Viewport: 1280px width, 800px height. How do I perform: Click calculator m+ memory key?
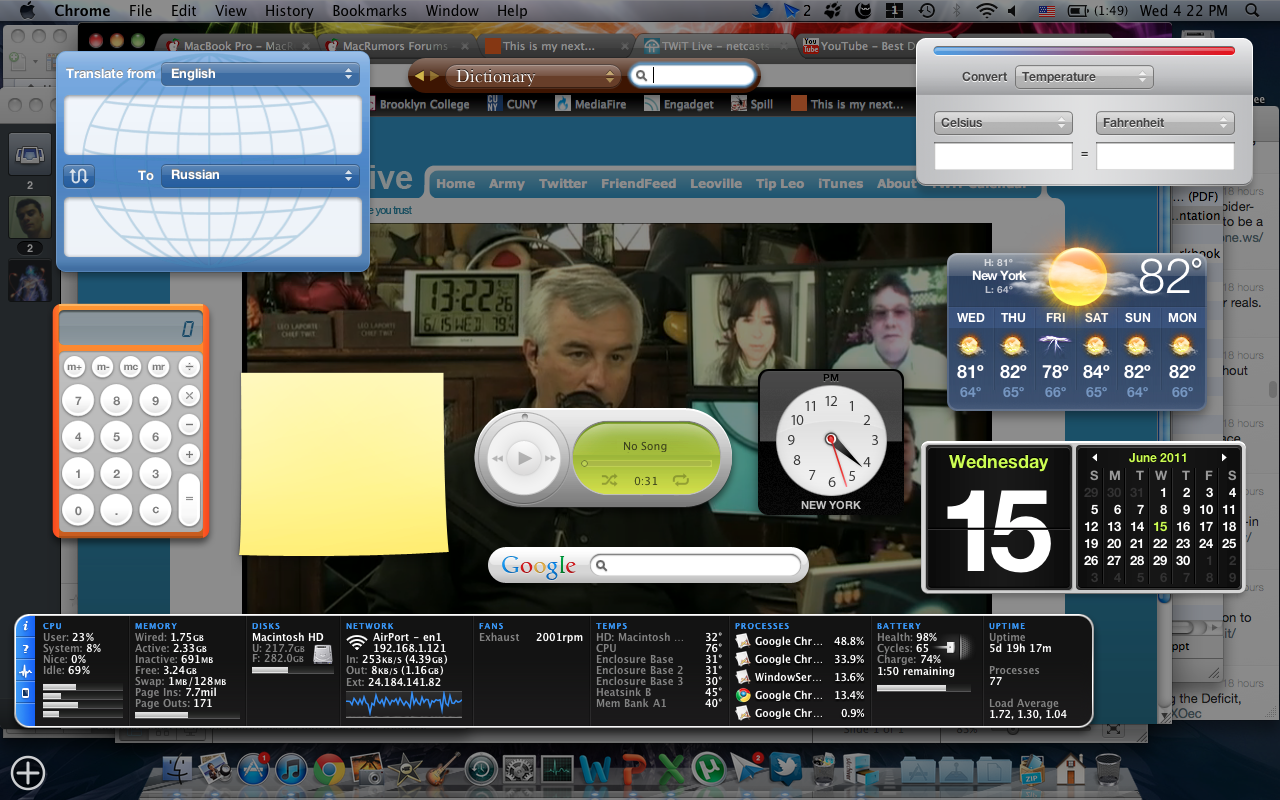point(75,367)
